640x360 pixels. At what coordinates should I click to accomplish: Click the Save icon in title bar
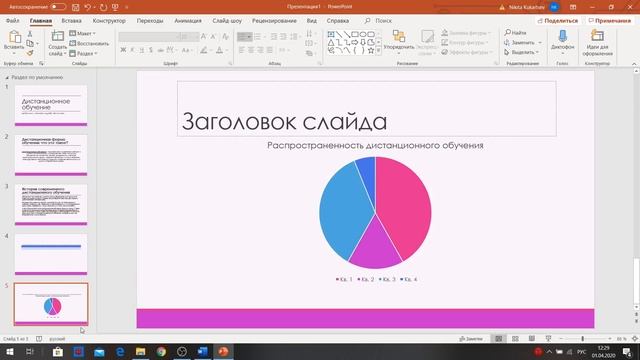click(76, 7)
